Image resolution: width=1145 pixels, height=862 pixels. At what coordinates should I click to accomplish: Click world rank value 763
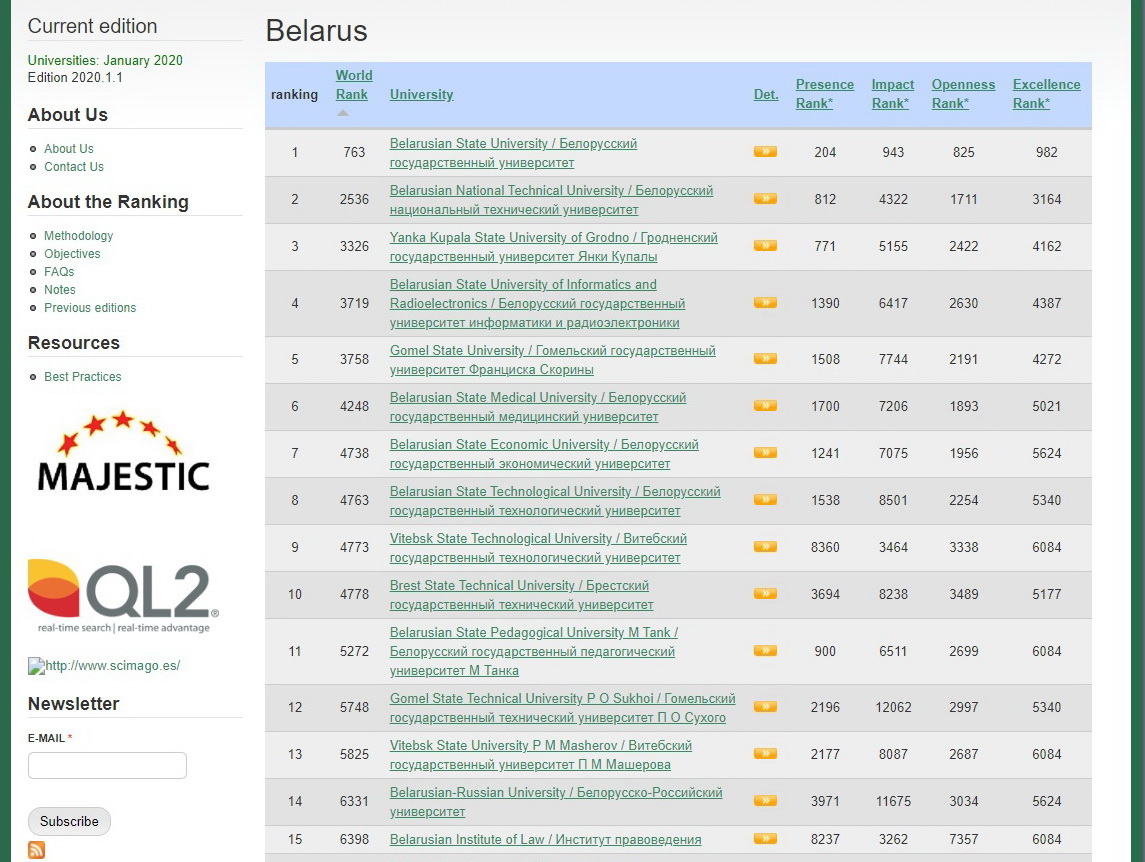click(x=354, y=152)
